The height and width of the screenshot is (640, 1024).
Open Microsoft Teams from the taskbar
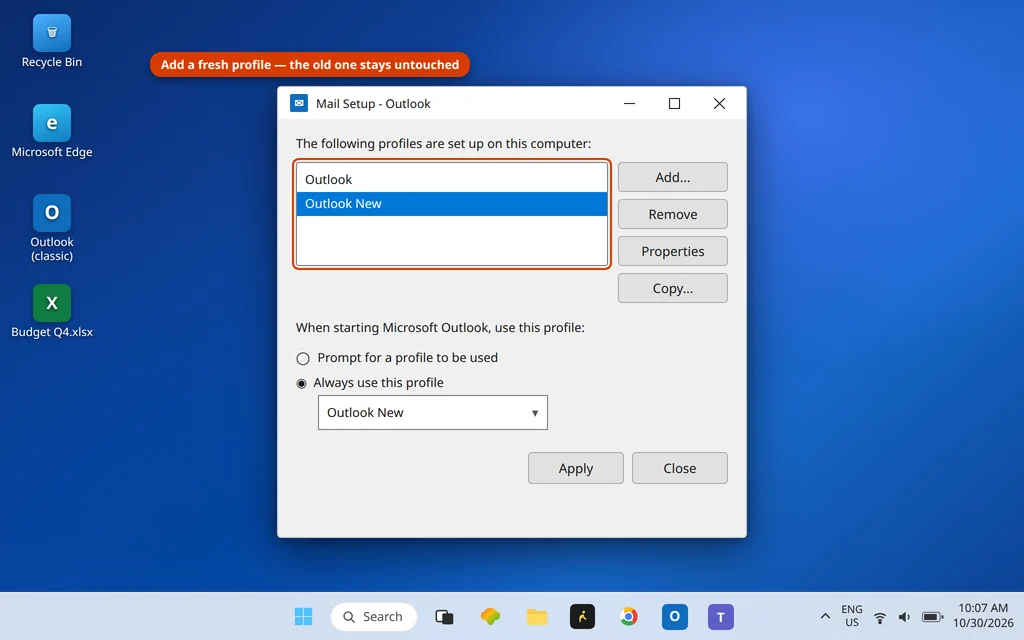[721, 616]
